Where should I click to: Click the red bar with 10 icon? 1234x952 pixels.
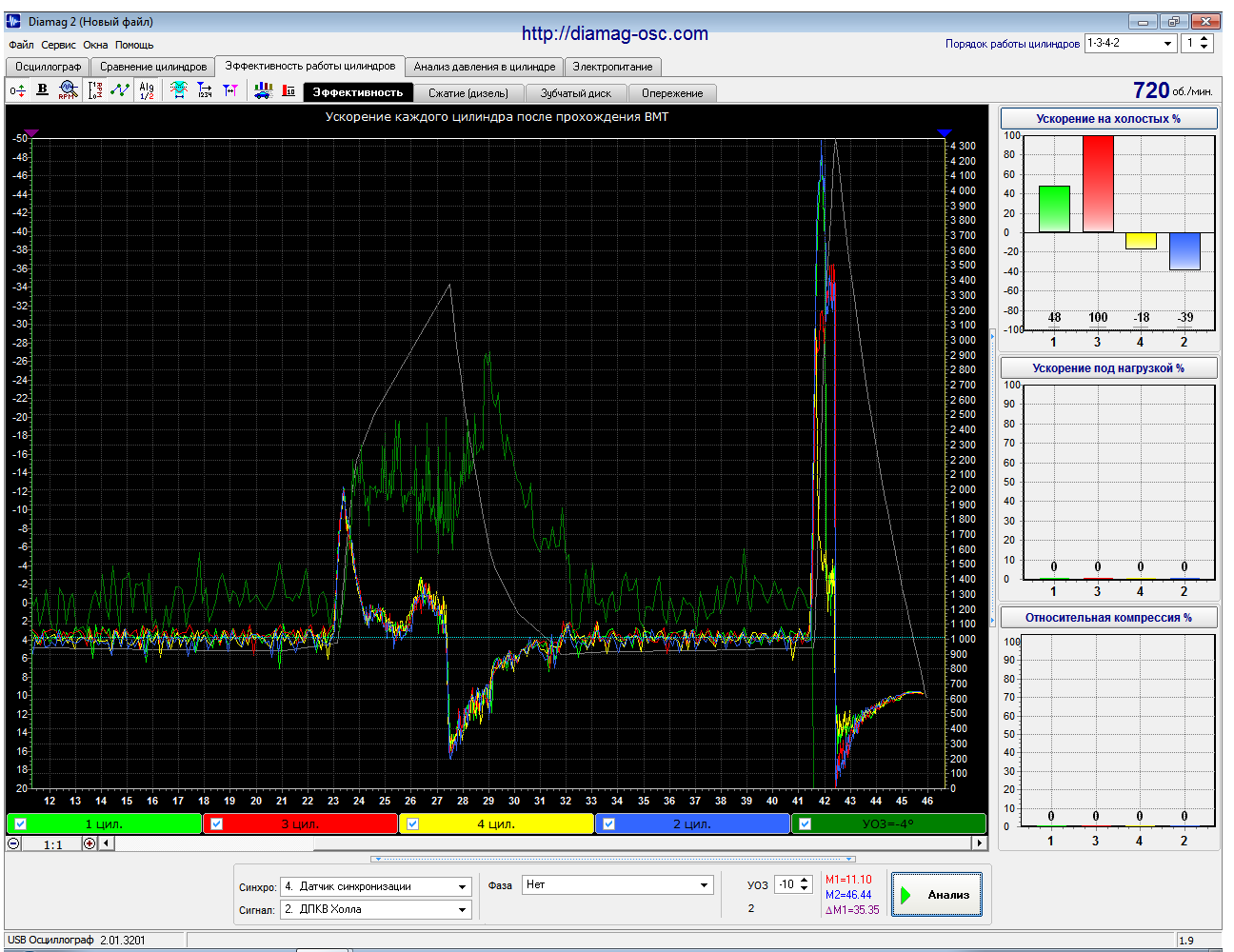point(289,90)
